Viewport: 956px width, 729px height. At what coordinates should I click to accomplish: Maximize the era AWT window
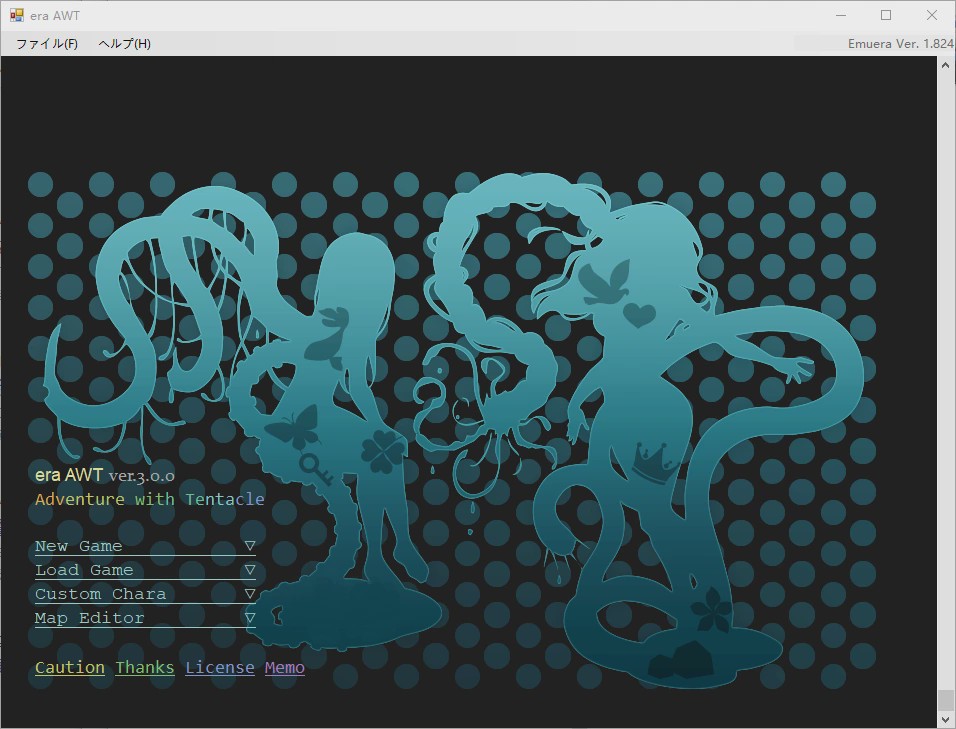(x=886, y=15)
